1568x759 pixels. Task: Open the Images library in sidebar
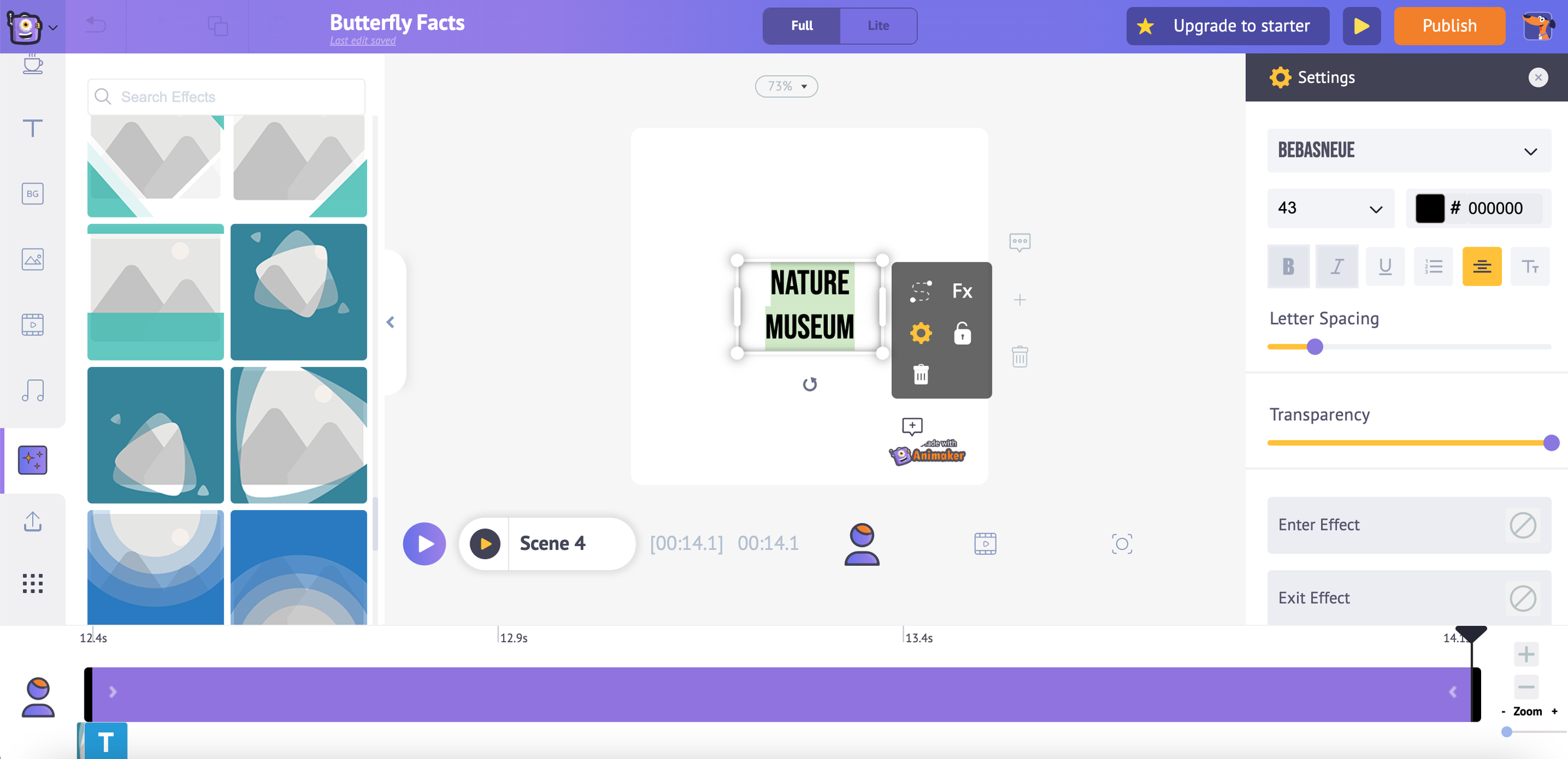[x=33, y=259]
